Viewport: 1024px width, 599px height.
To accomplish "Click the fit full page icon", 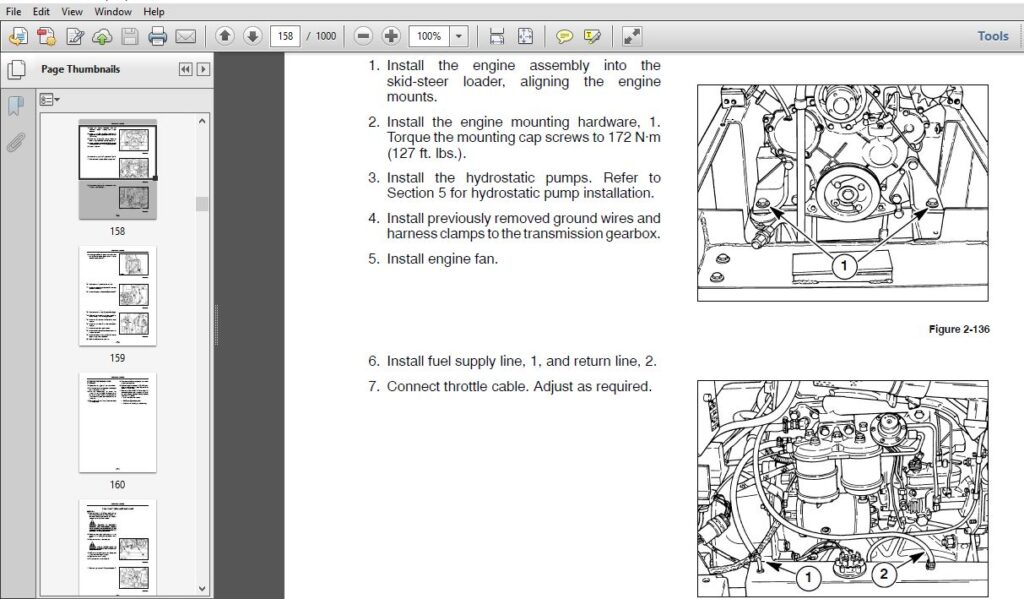I will click(525, 37).
